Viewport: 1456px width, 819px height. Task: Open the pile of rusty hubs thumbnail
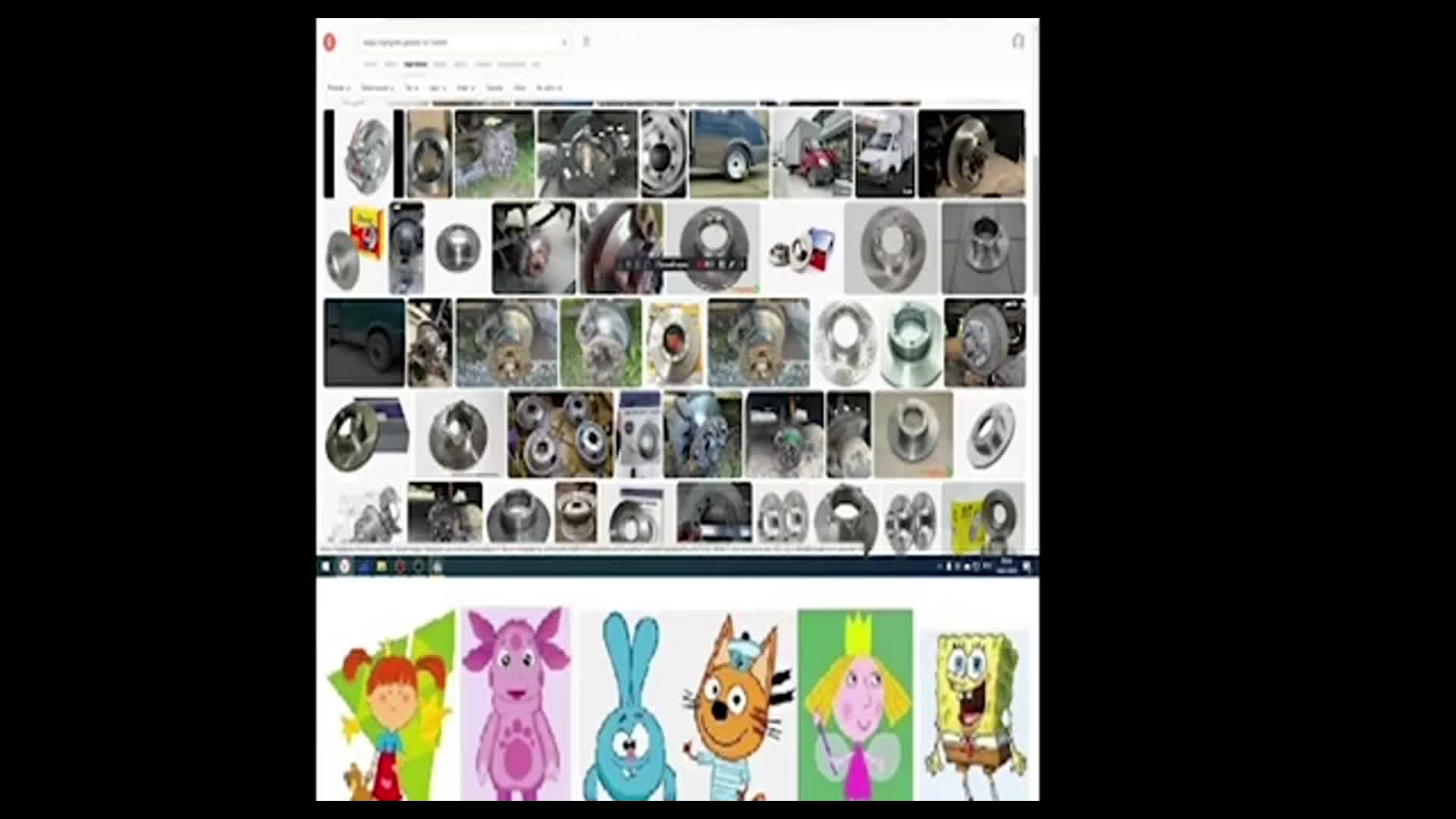pyautogui.click(x=560, y=435)
